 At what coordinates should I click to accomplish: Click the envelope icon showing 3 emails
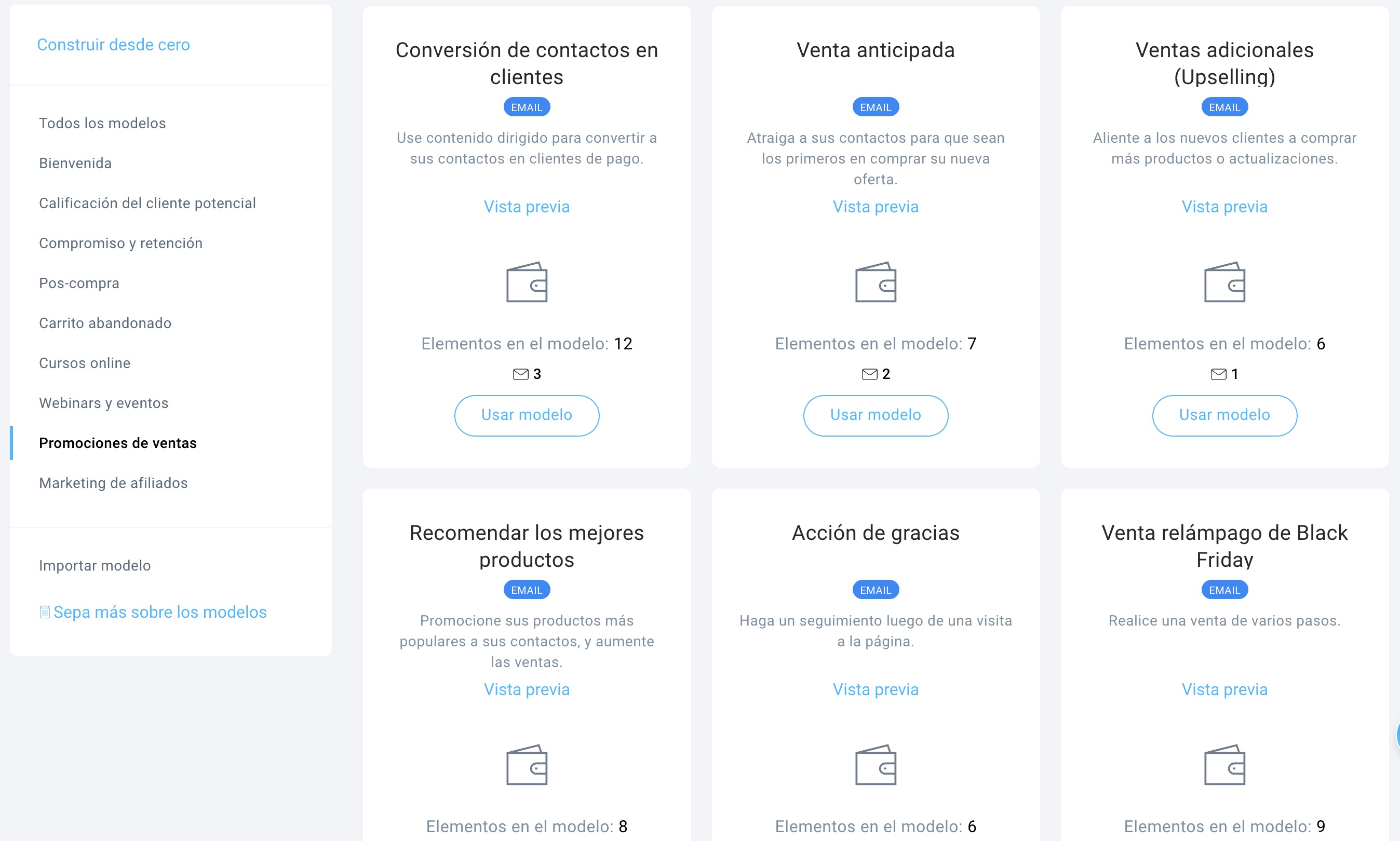pyautogui.click(x=520, y=374)
